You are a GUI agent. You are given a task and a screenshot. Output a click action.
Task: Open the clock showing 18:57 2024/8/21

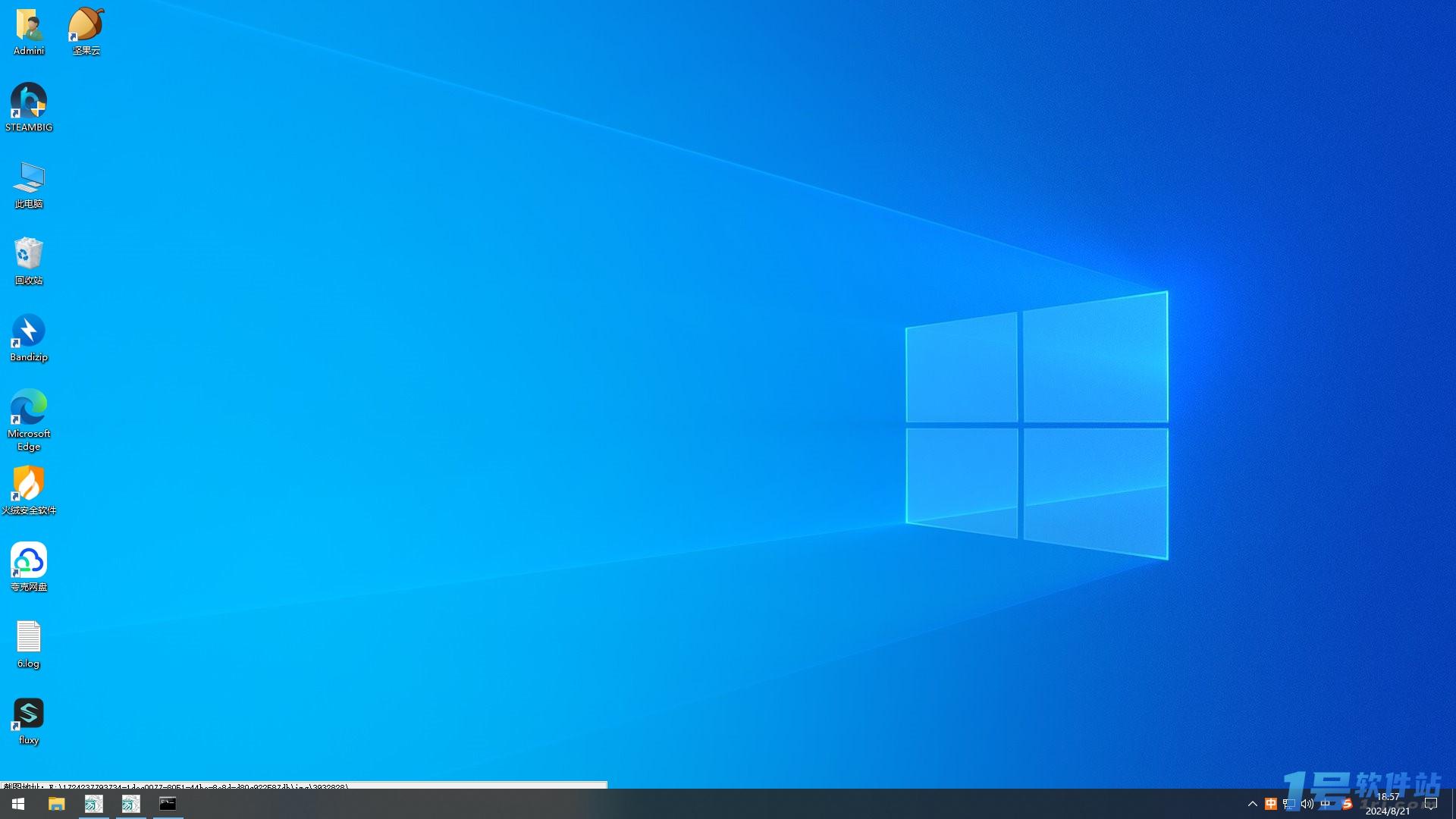point(1388,804)
